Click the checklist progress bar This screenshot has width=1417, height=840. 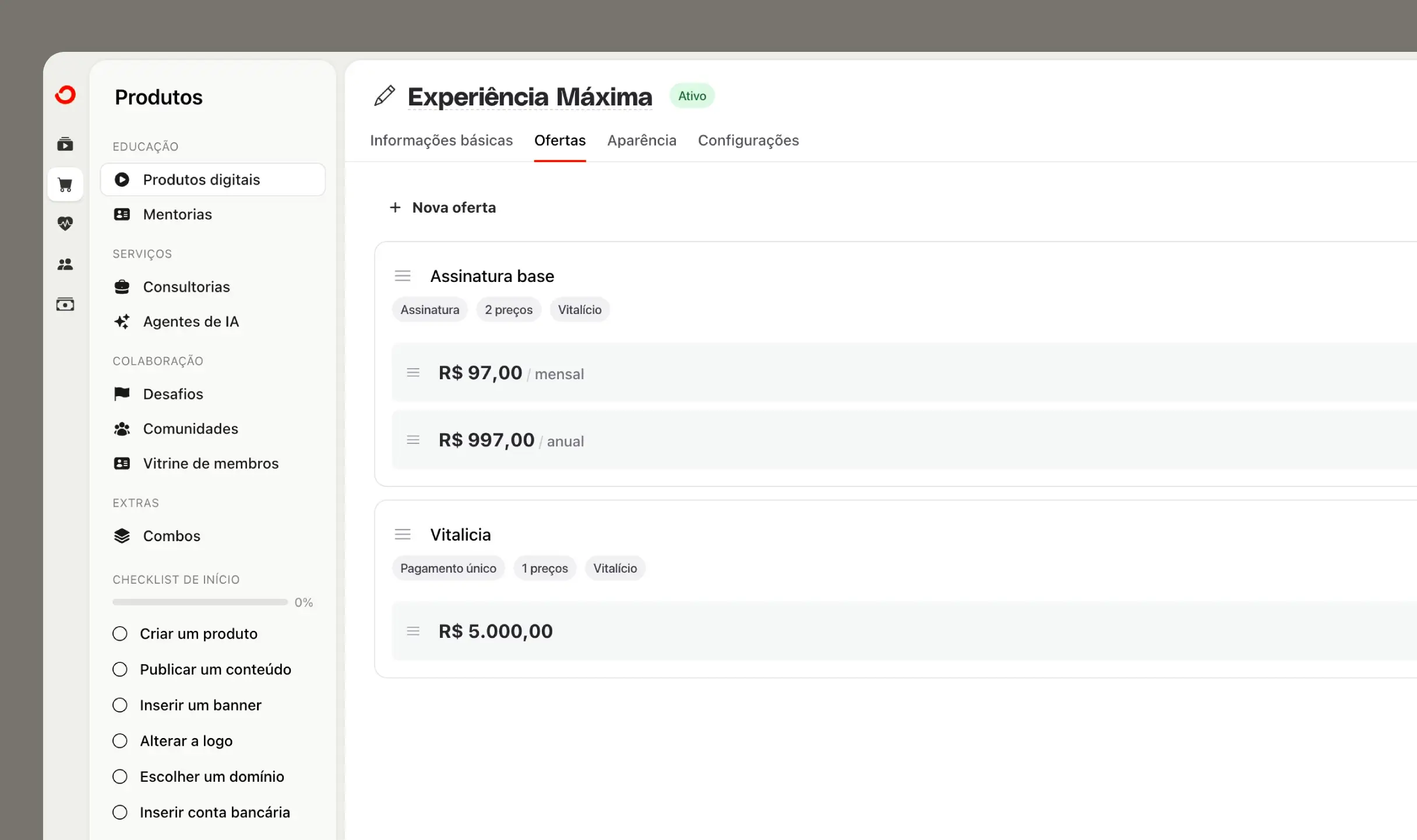[x=200, y=602]
